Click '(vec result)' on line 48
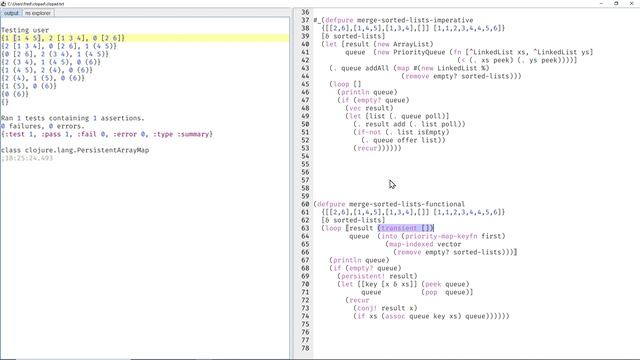Screen dimensions: 640x360 pyautogui.click(x=369, y=108)
